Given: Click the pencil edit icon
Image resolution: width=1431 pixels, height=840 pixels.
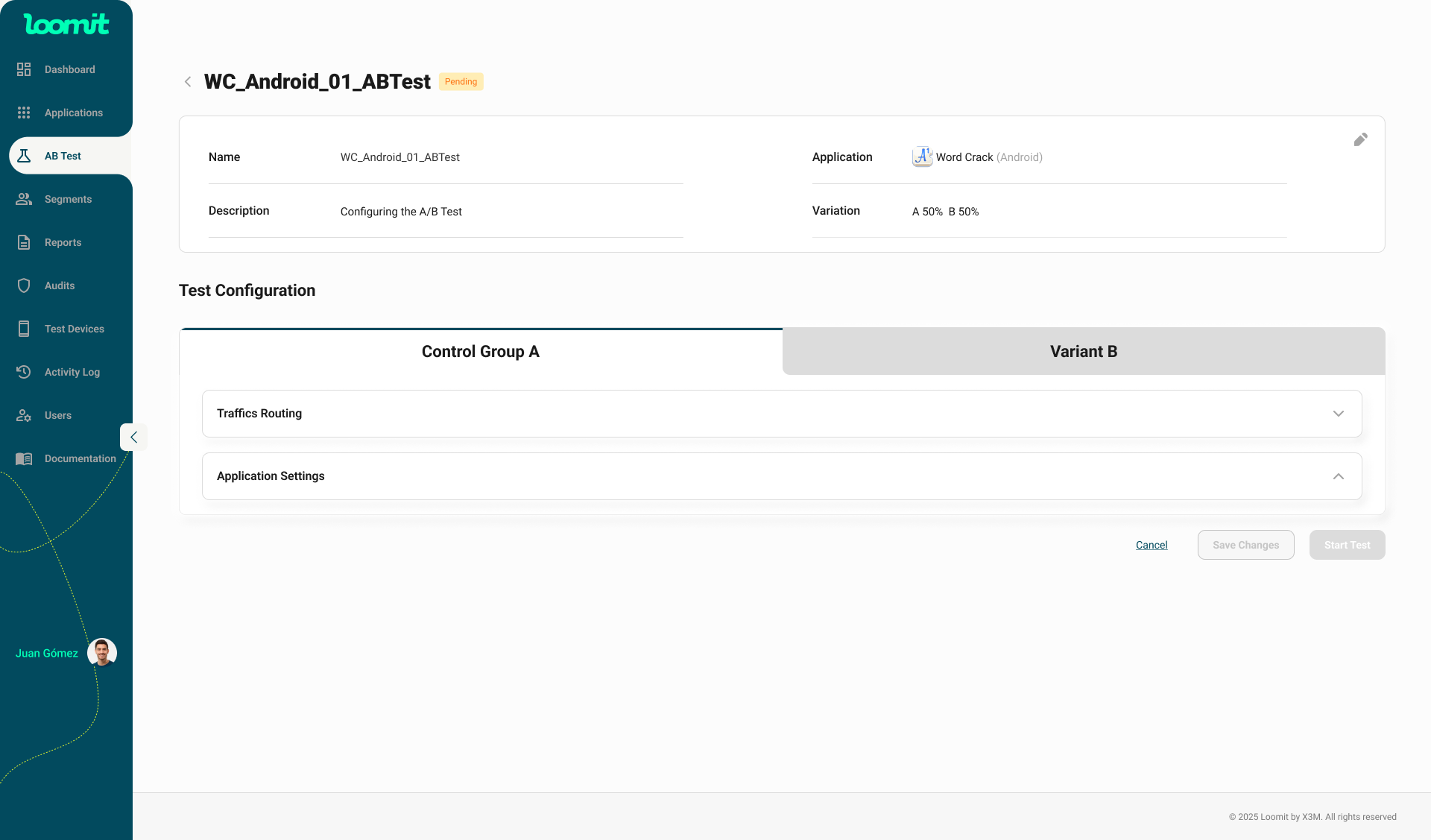Looking at the screenshot, I should coord(1361,139).
